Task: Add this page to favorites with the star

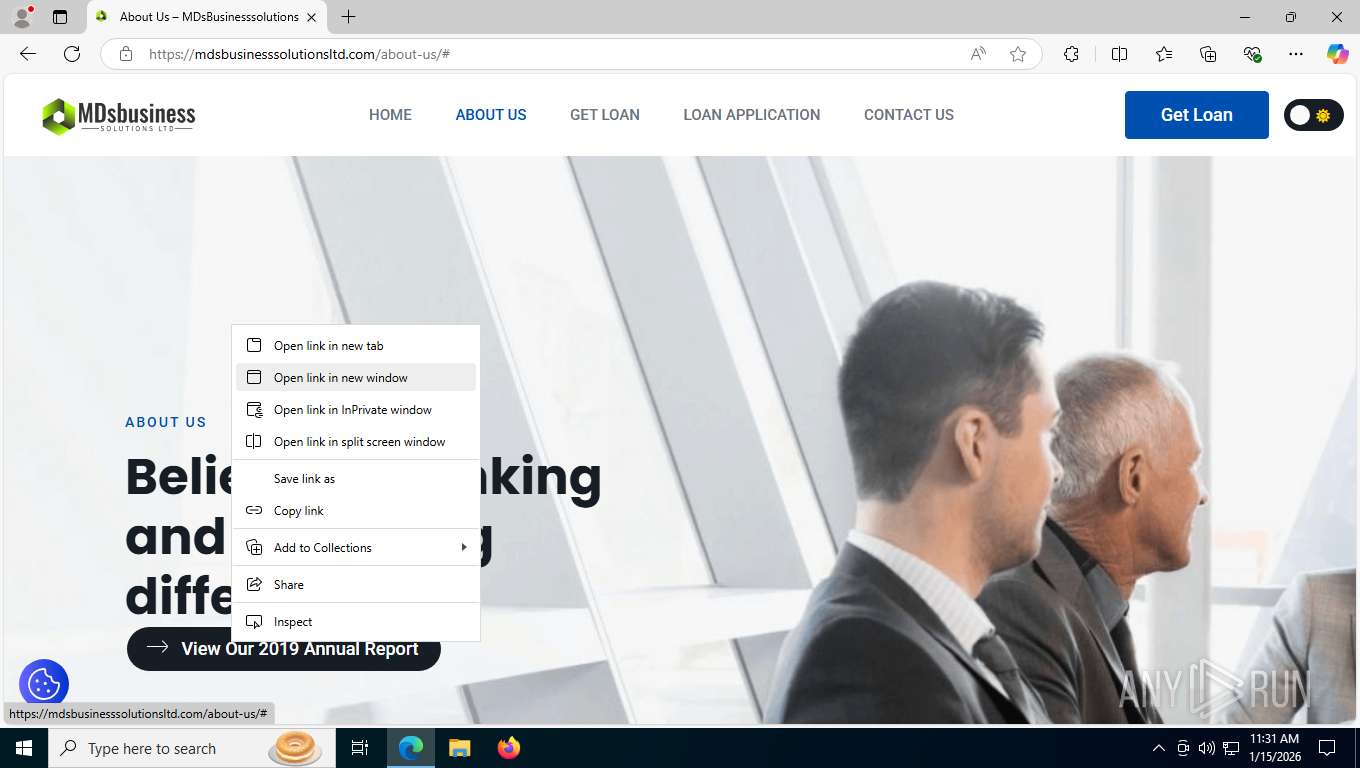Action: [x=1018, y=54]
